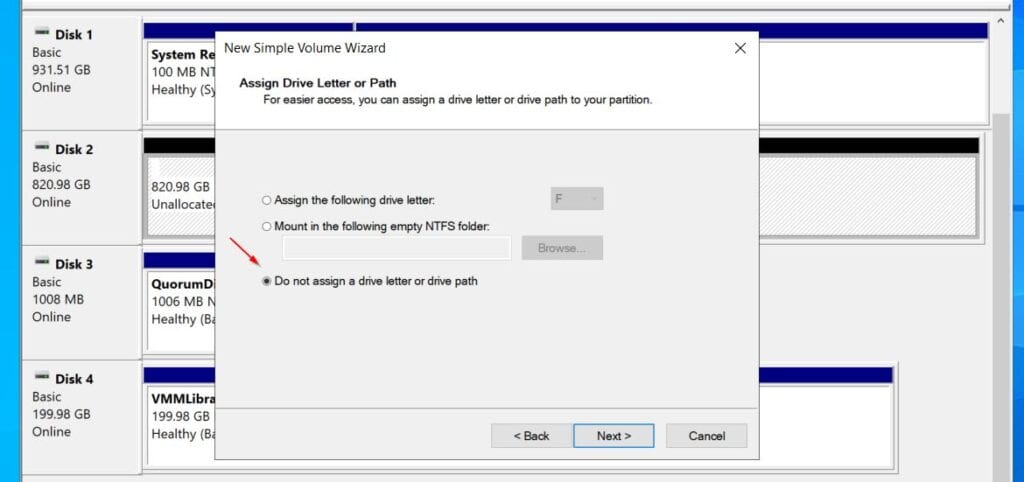Click the 'Assign Drive Letter or Path' heading
Viewport: 1024px width, 482px height.
(318, 83)
